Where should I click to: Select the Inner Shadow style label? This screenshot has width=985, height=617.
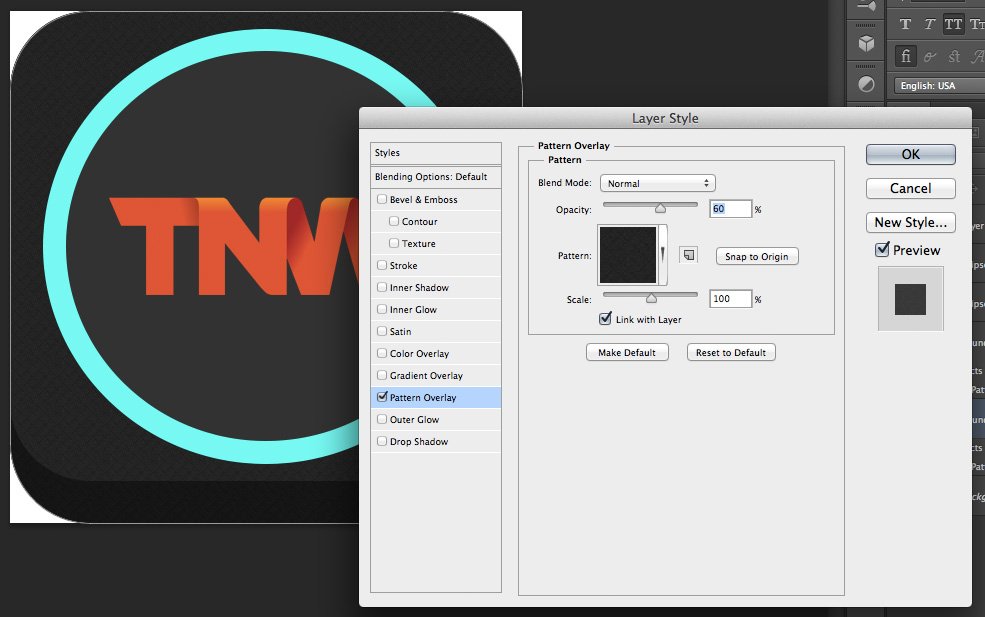coord(419,288)
